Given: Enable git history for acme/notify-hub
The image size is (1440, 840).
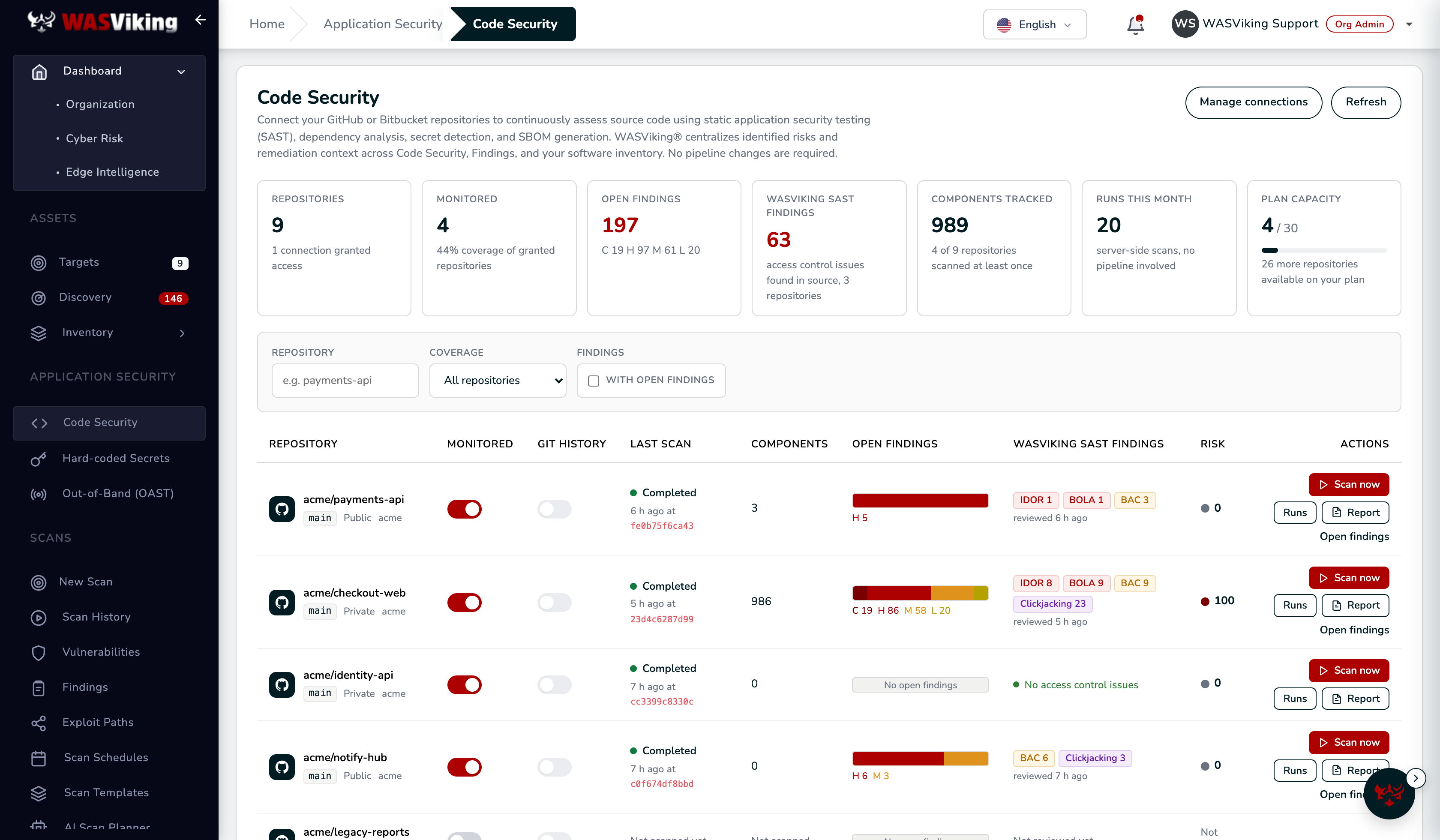Looking at the screenshot, I should click(x=554, y=767).
